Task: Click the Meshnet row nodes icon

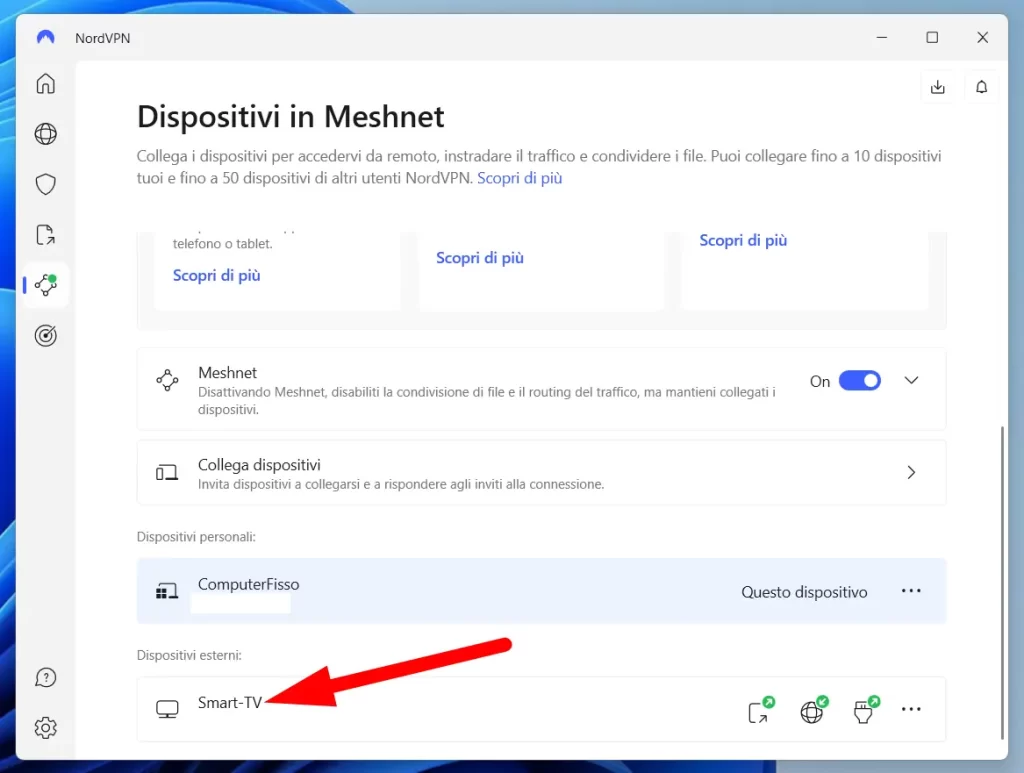Action: click(x=167, y=380)
